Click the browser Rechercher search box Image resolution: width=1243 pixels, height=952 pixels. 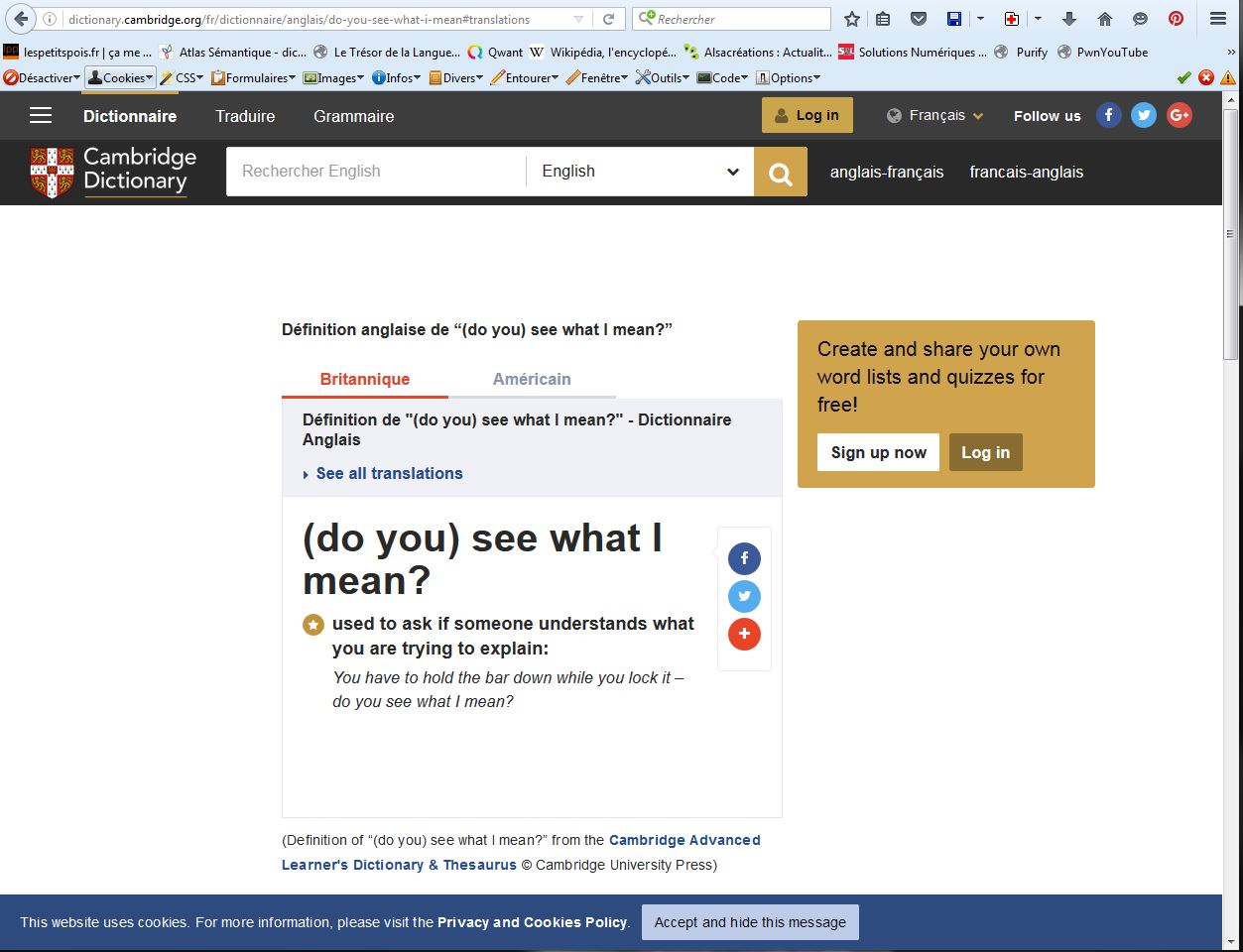pos(732,19)
